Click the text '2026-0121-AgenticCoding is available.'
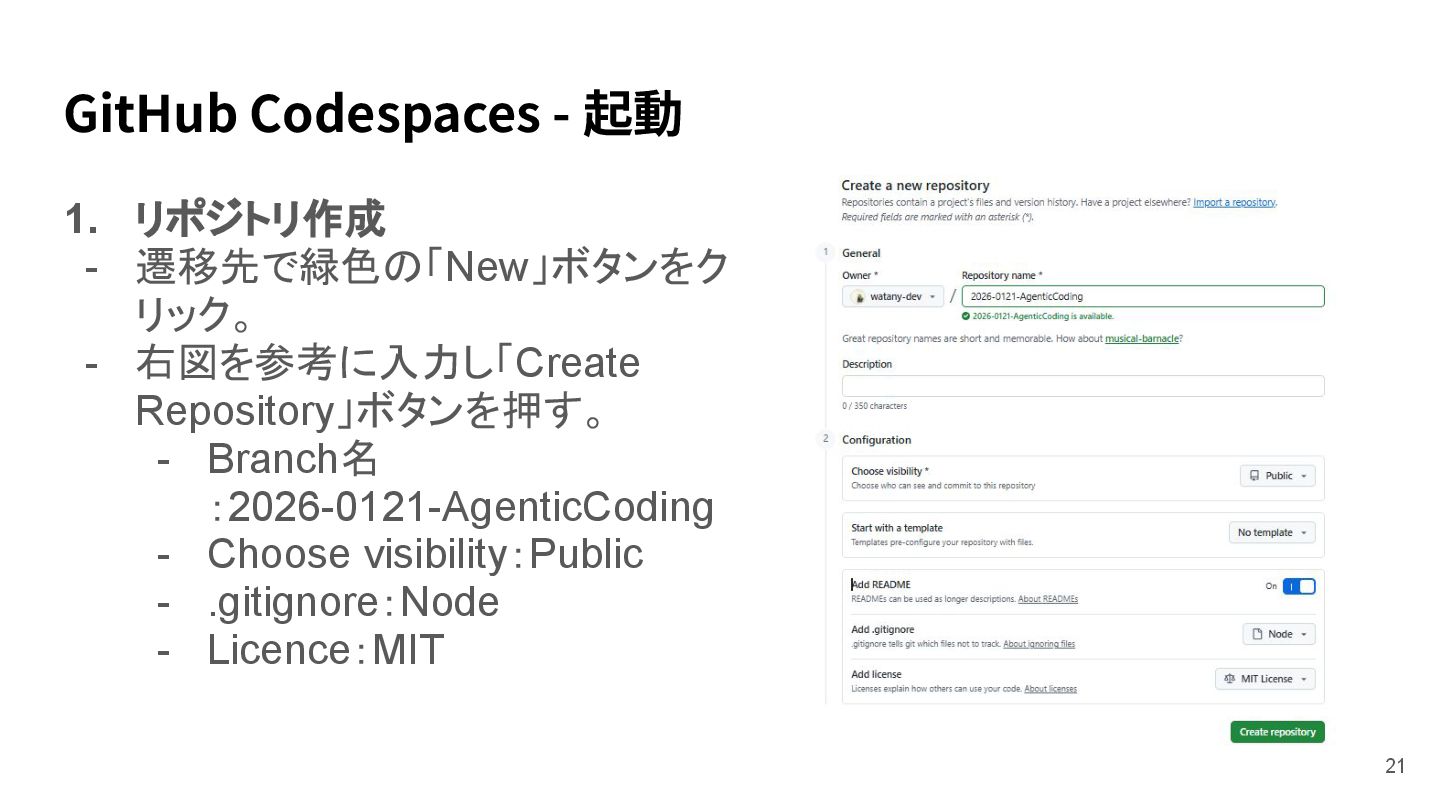Screen dimensions: 1440x810 tap(1043, 316)
